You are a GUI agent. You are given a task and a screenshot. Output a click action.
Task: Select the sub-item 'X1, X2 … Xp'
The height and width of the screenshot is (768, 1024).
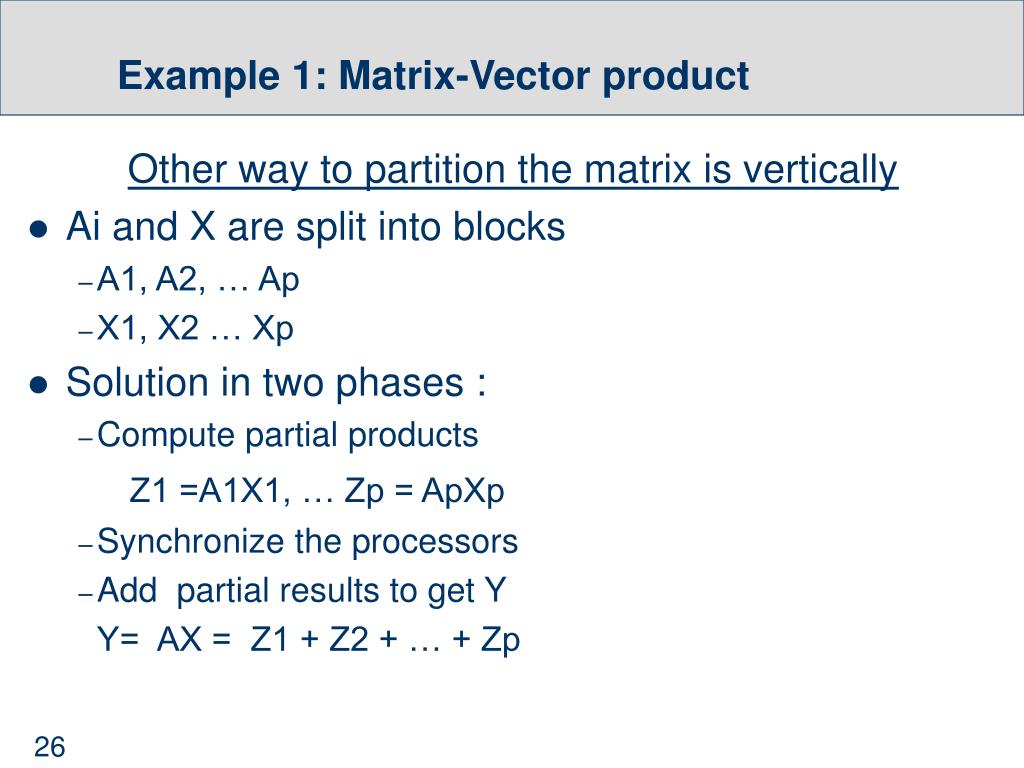[195, 328]
